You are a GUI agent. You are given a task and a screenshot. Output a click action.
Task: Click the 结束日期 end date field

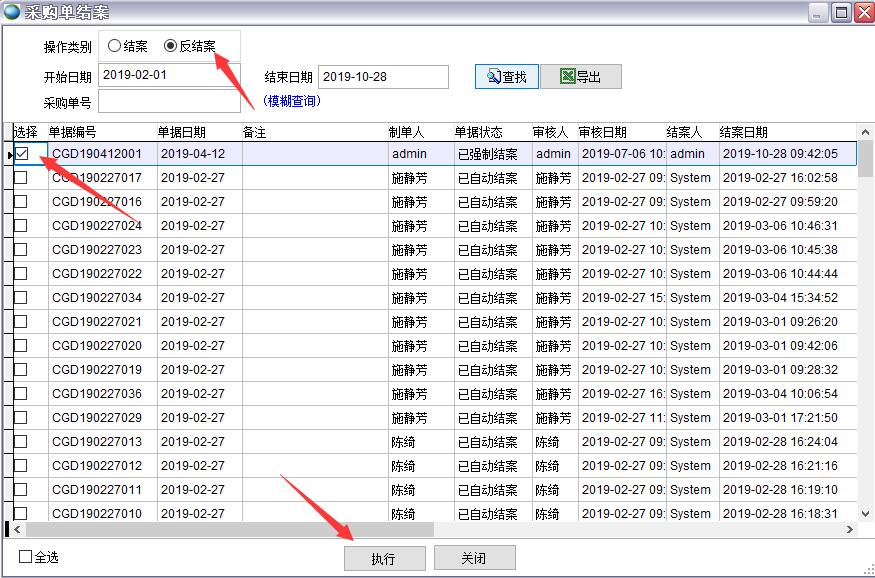(383, 76)
